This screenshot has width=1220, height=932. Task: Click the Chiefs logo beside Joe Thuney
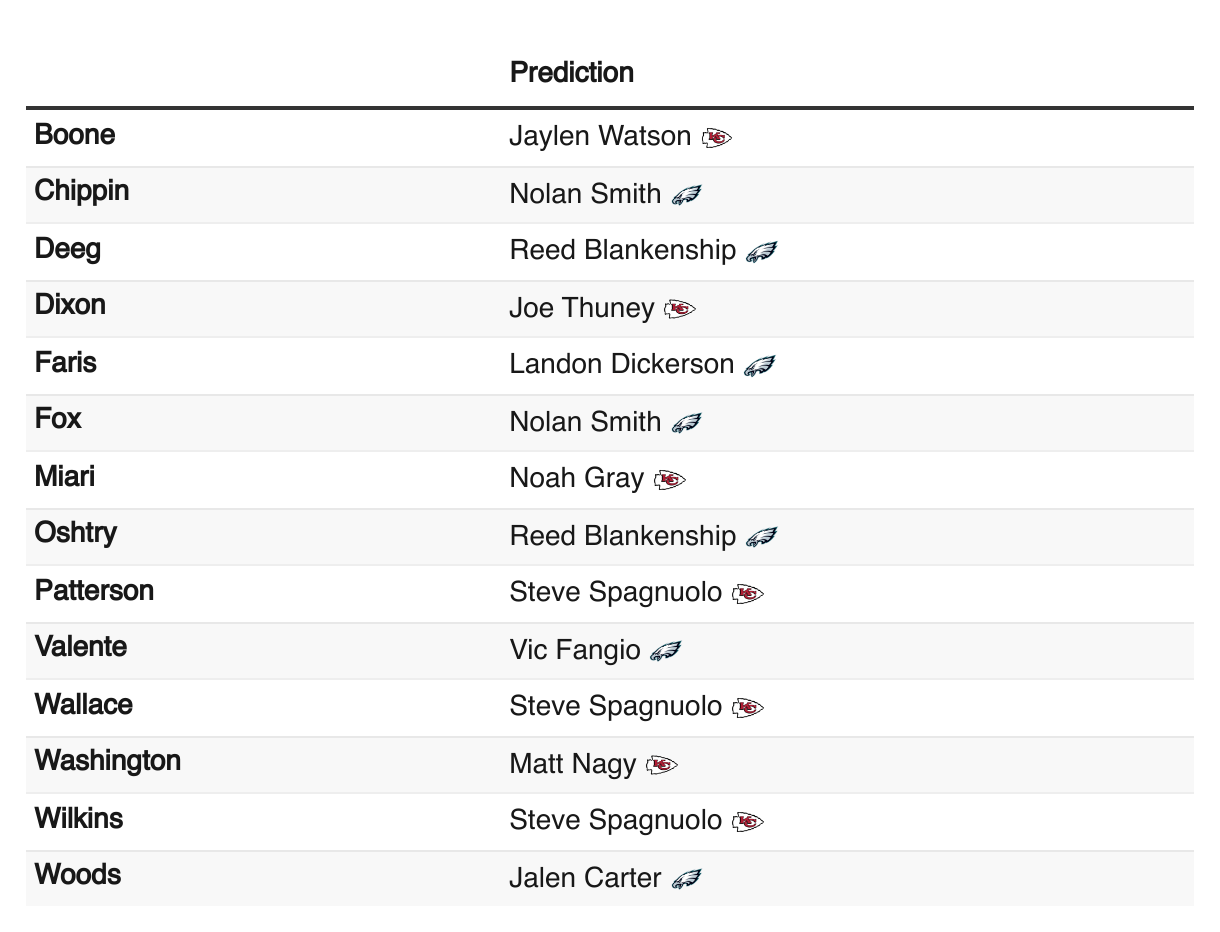[680, 309]
